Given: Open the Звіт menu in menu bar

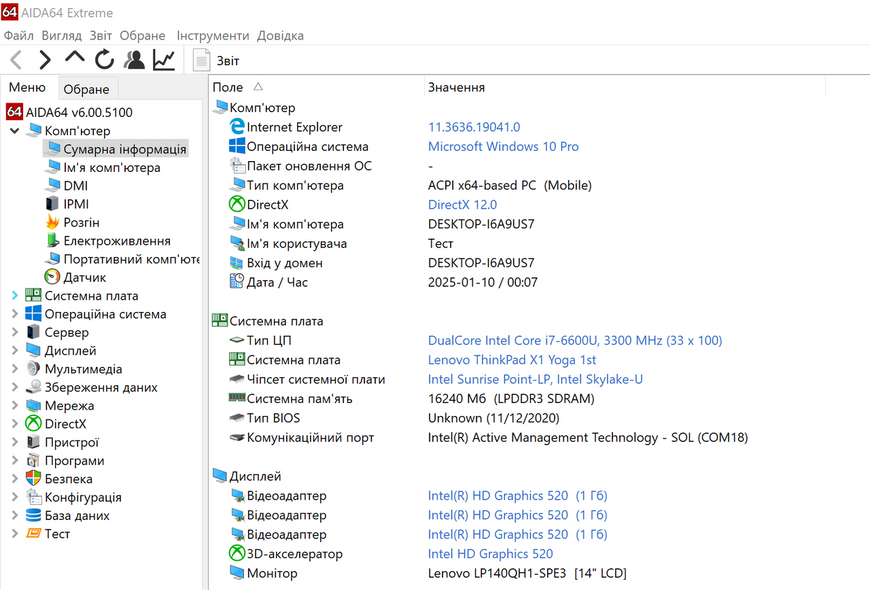Looking at the screenshot, I should 100,36.
